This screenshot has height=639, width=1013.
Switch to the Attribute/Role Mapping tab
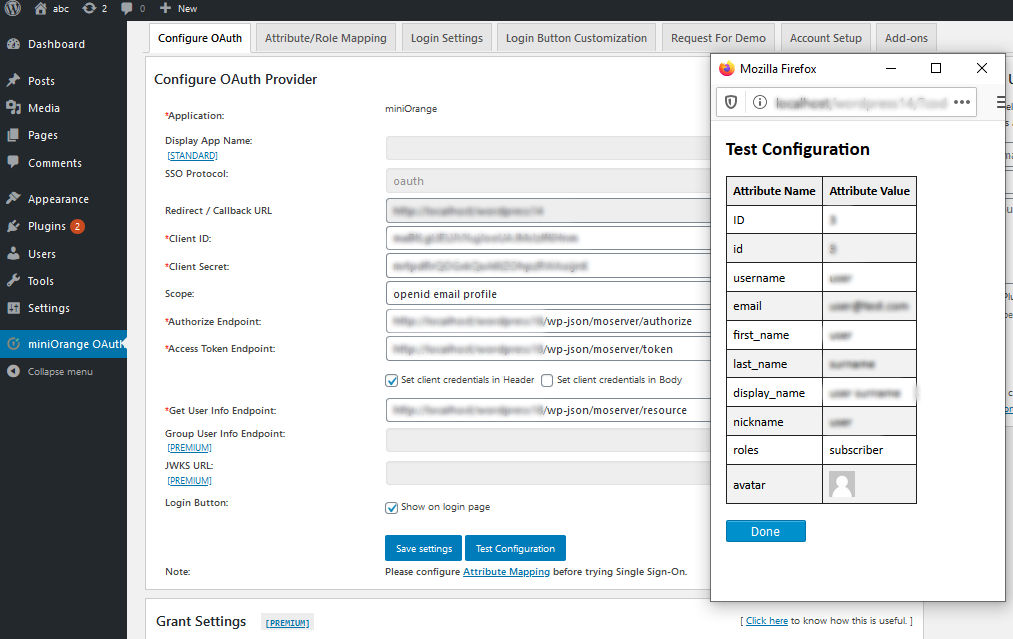coord(324,37)
